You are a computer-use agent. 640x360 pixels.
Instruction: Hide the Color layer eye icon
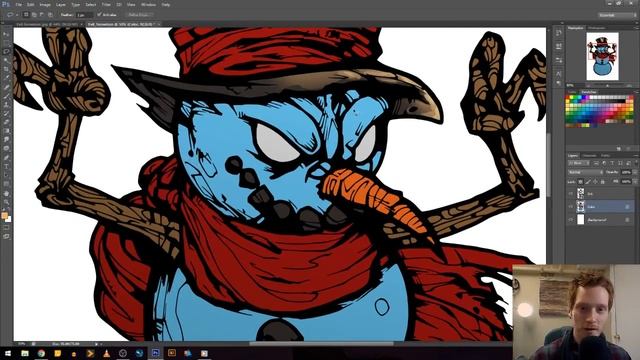pos(571,207)
